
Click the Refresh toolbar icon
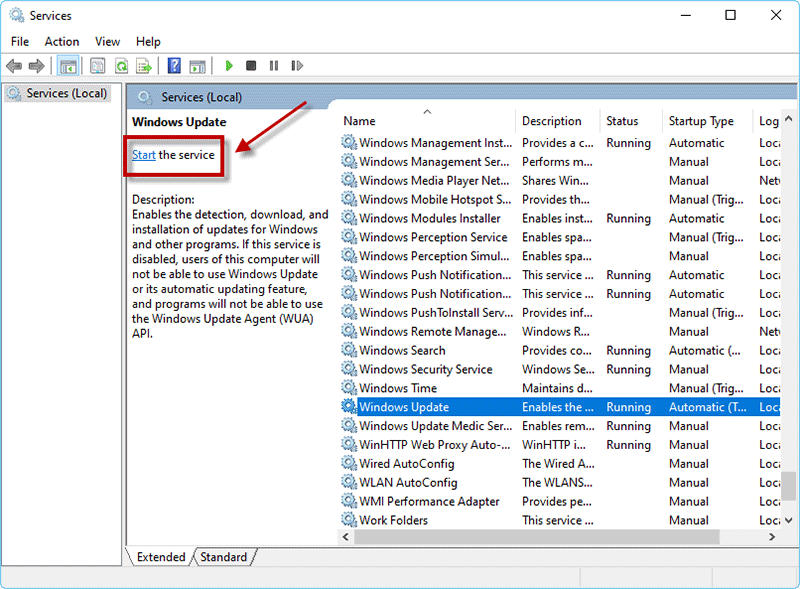tap(121, 66)
